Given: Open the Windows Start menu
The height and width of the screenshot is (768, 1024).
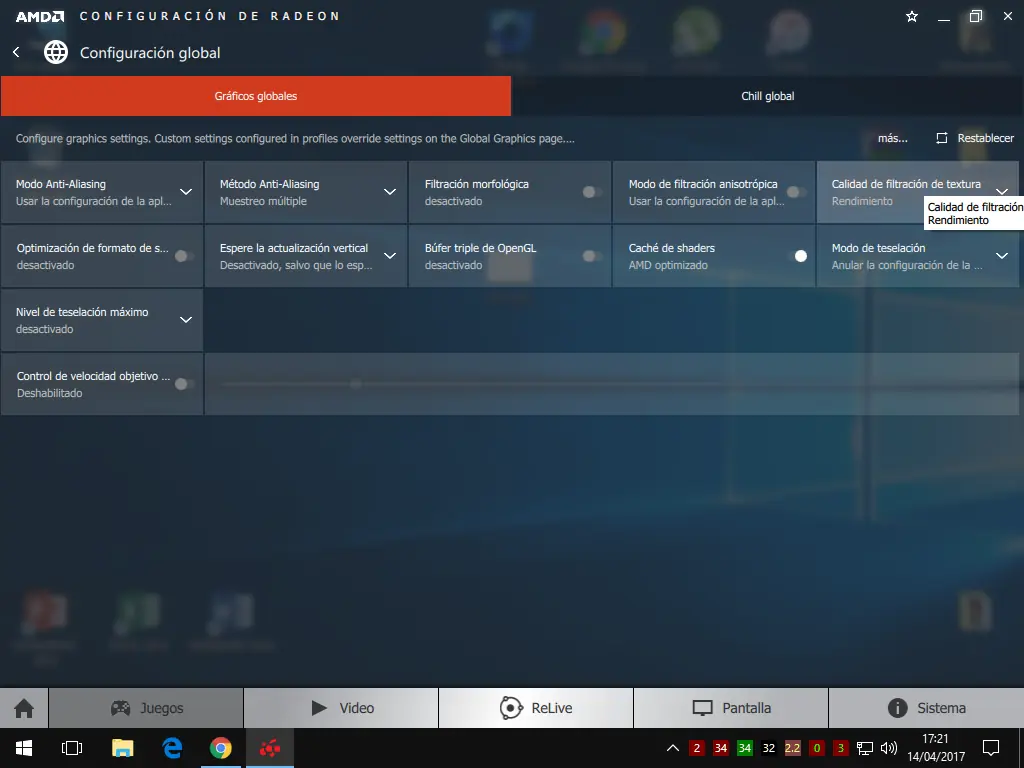Looking at the screenshot, I should [24, 748].
